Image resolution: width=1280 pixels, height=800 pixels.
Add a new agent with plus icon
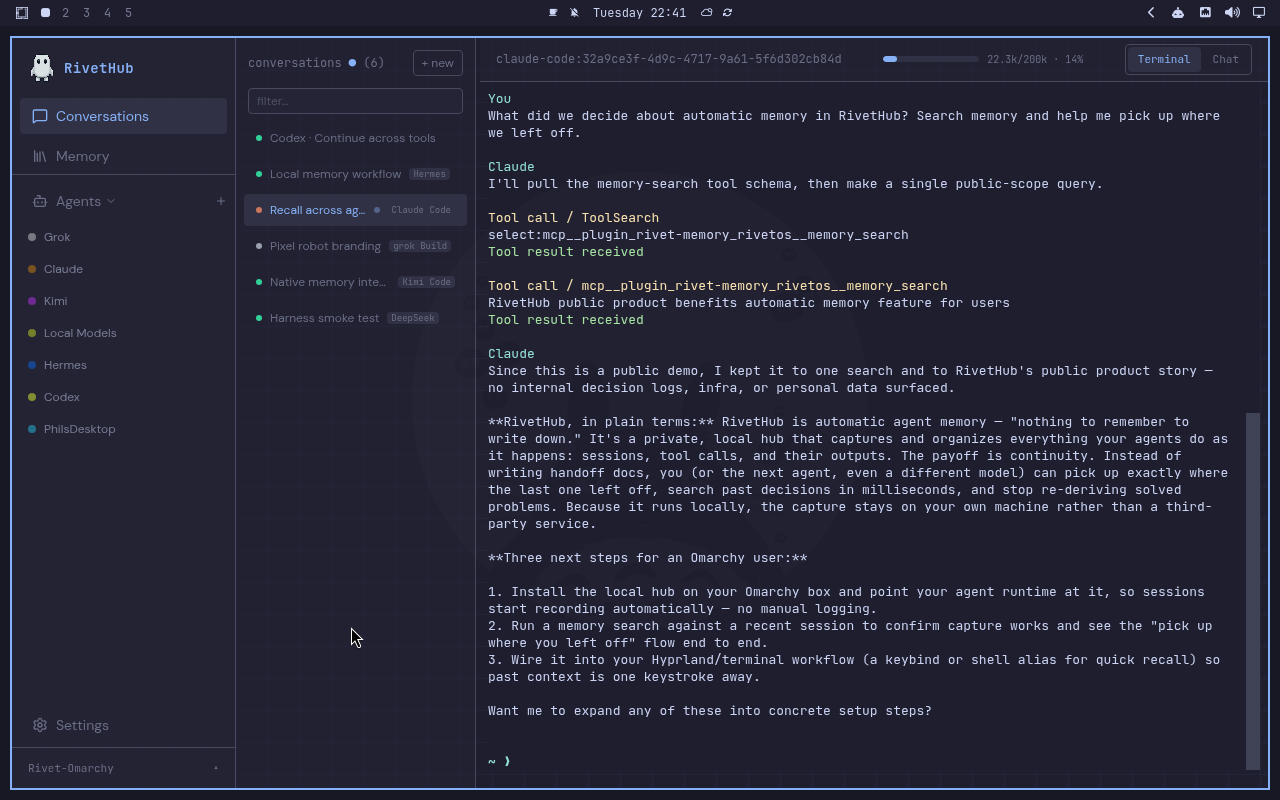click(220, 201)
